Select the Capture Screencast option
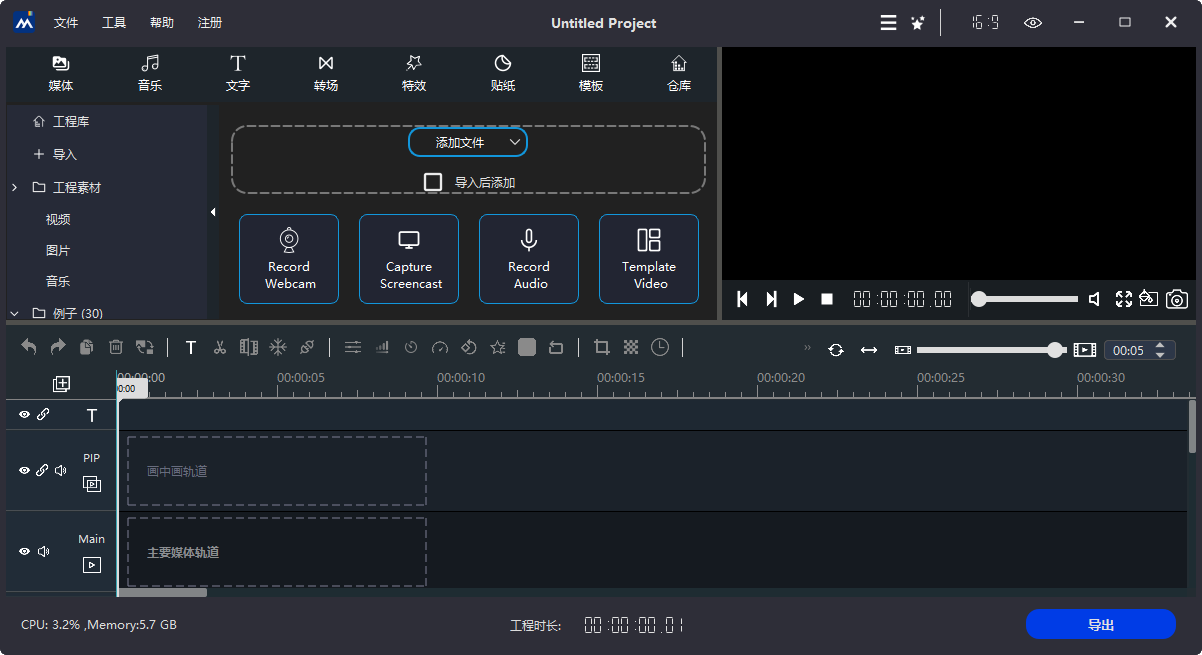This screenshot has height=655, width=1202. point(409,258)
